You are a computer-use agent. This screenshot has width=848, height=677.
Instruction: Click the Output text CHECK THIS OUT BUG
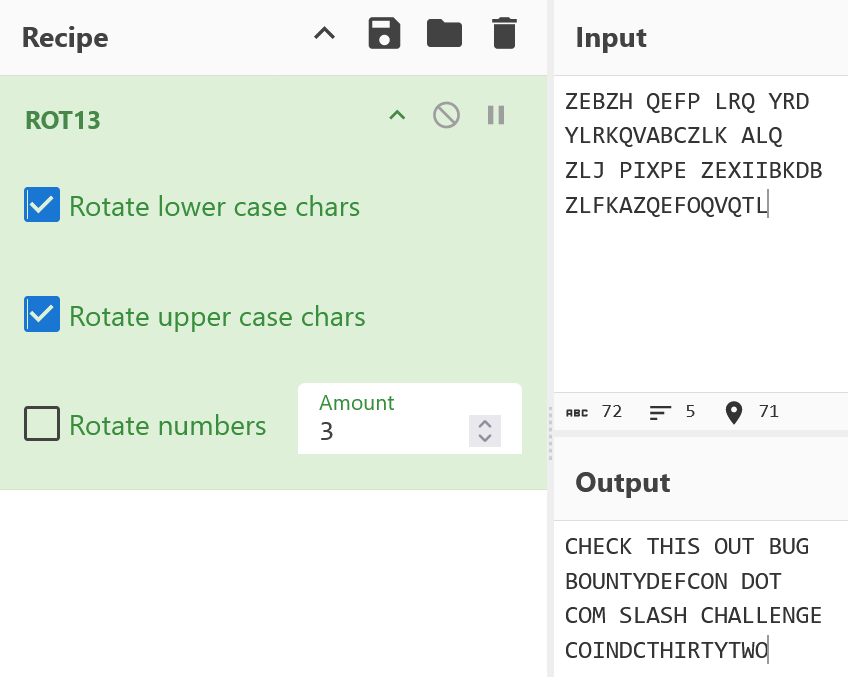click(x=687, y=547)
